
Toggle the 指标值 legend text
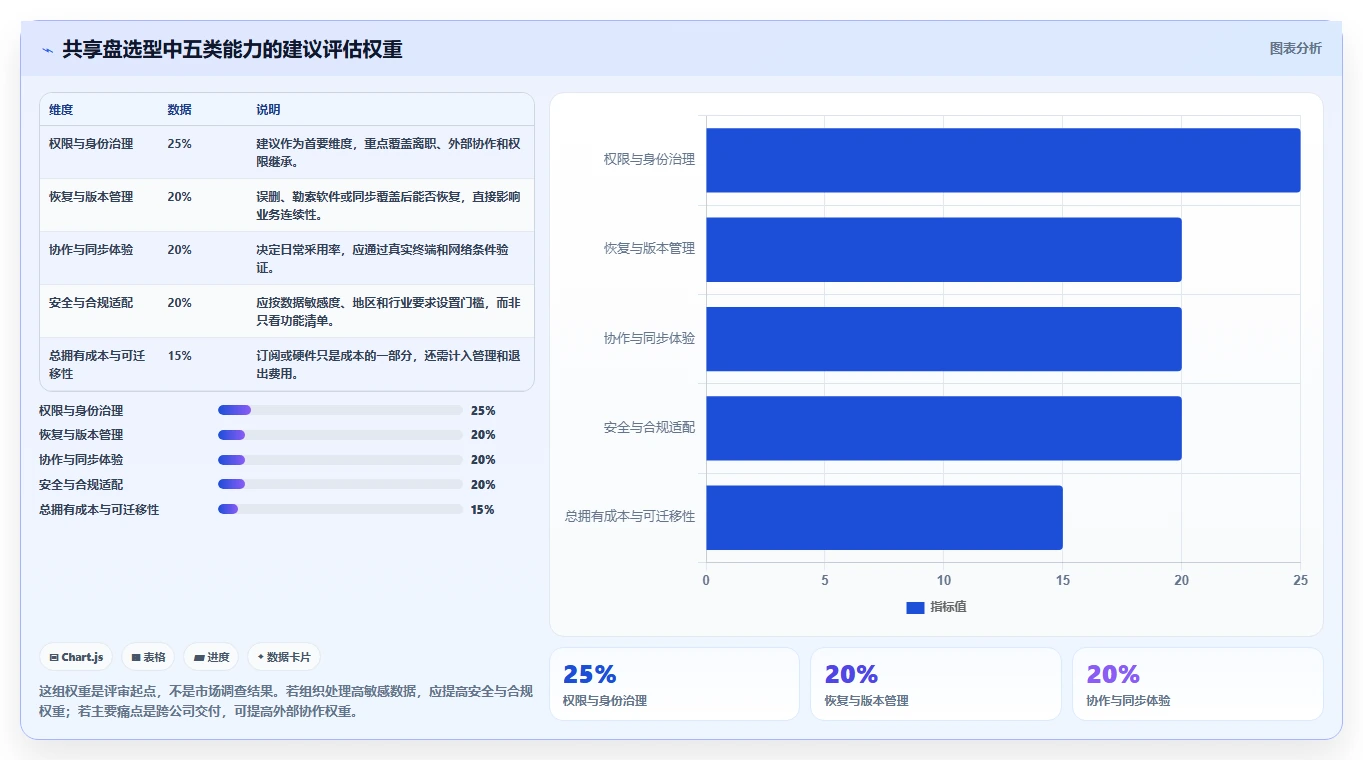[x=948, y=607]
